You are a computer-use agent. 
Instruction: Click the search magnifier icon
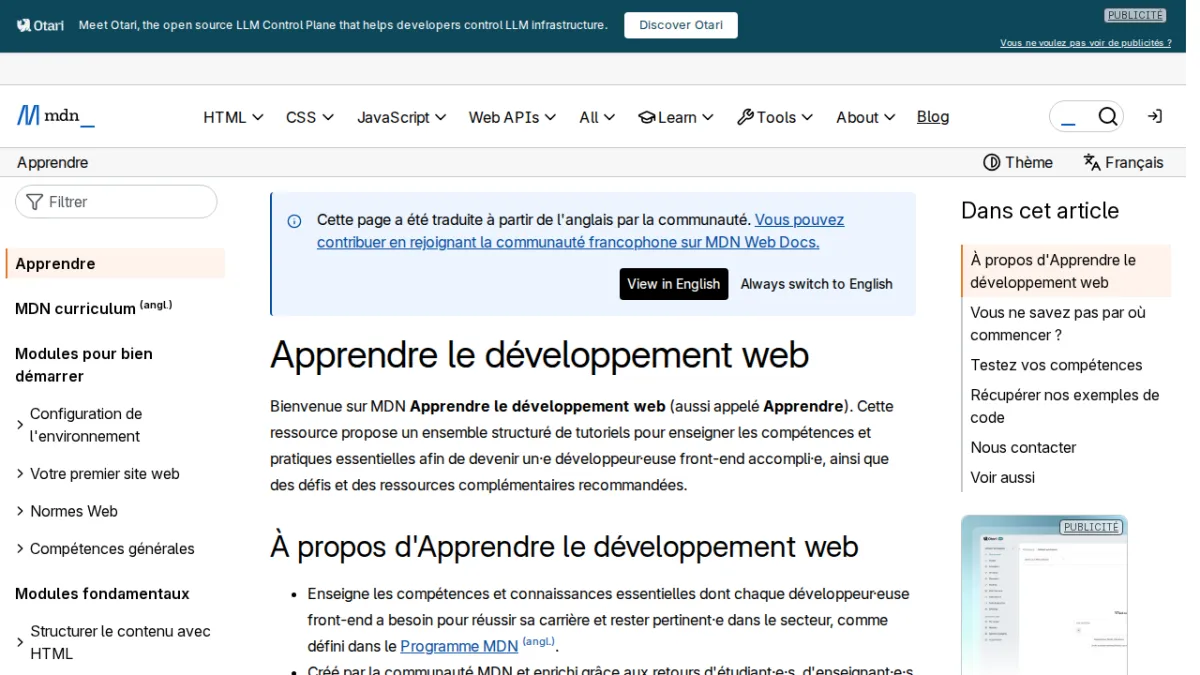1107,117
